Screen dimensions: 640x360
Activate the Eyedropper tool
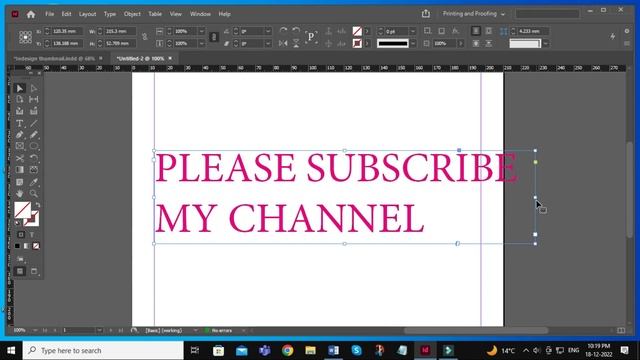point(34,182)
